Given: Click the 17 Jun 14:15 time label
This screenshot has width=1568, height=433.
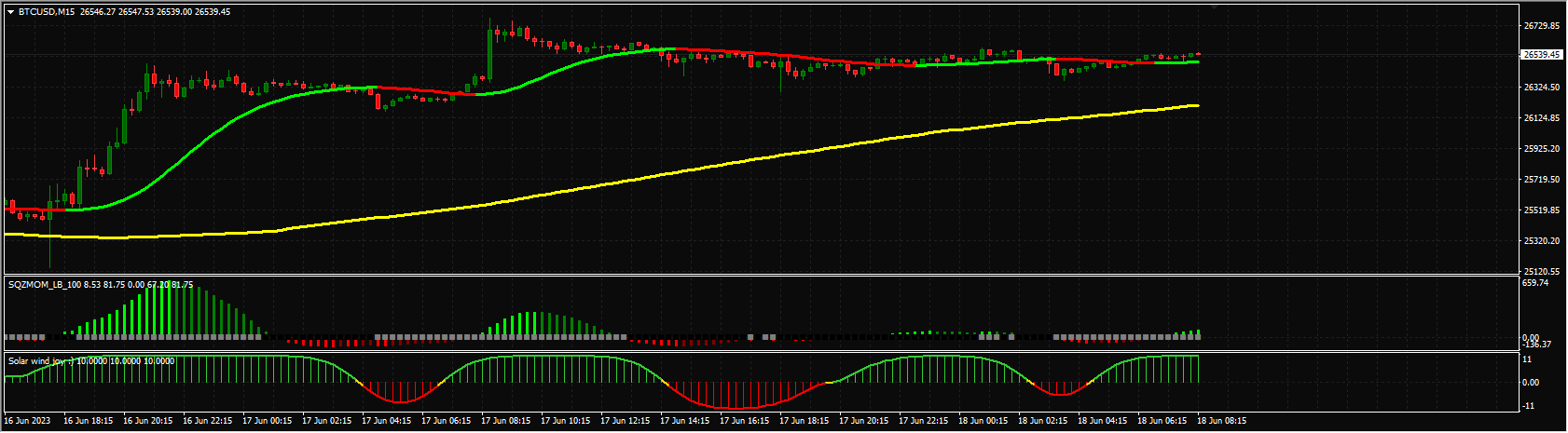Looking at the screenshot, I should click(687, 421).
